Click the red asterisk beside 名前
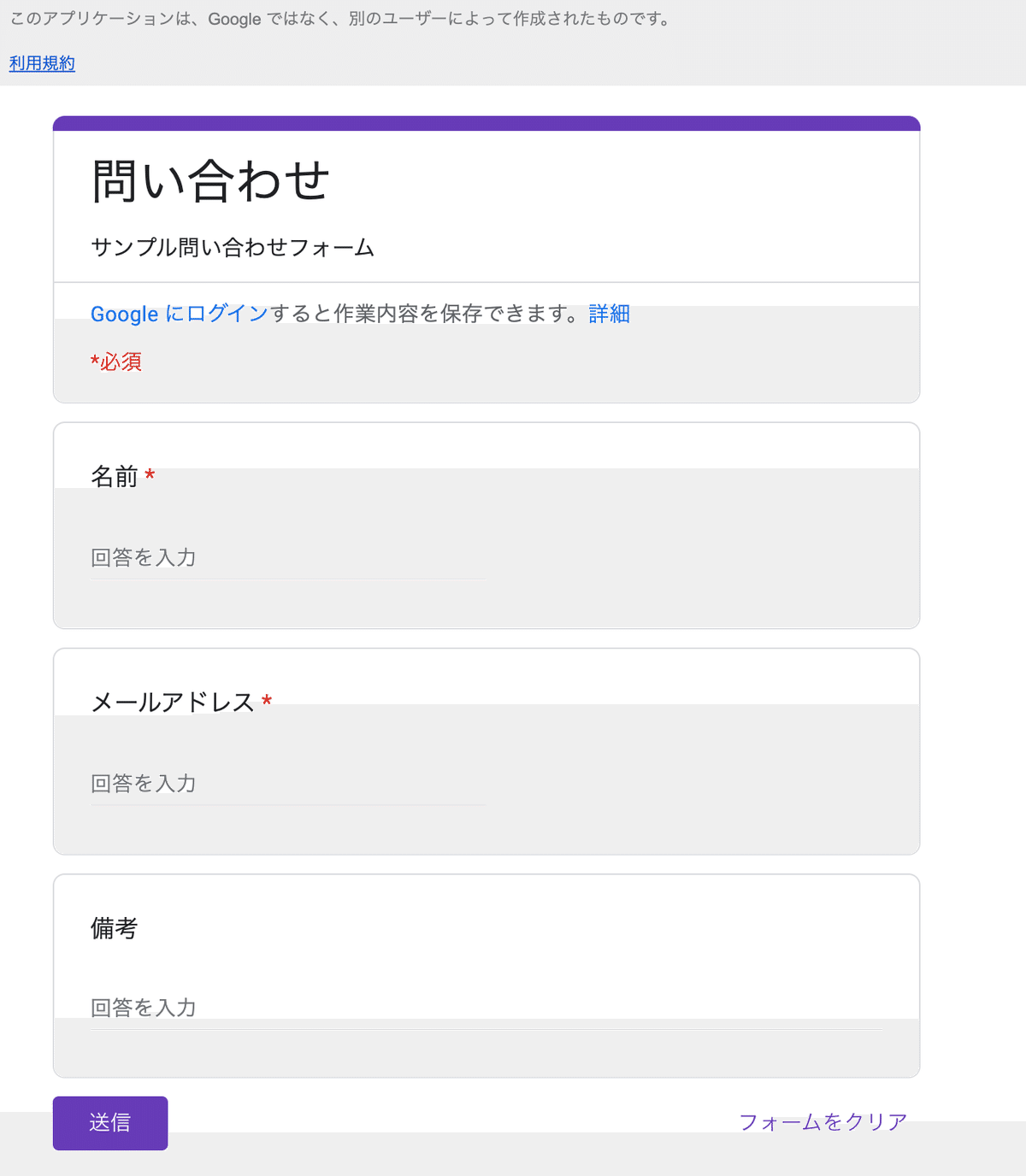 point(150,474)
